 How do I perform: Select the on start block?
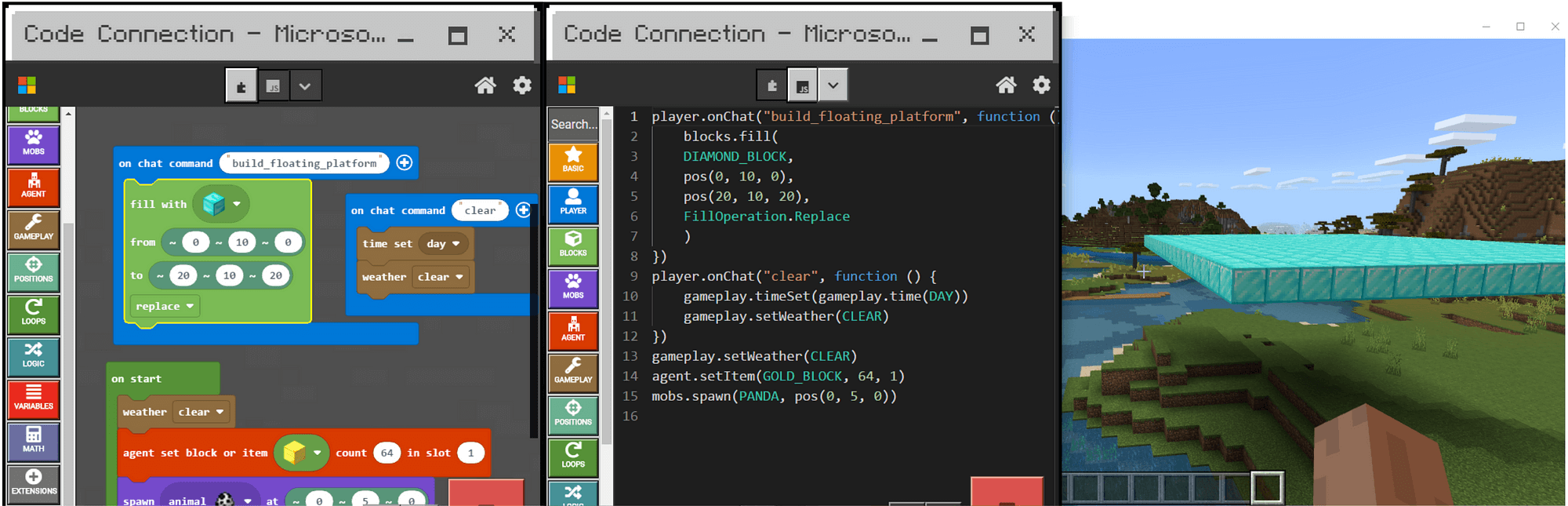click(x=136, y=379)
